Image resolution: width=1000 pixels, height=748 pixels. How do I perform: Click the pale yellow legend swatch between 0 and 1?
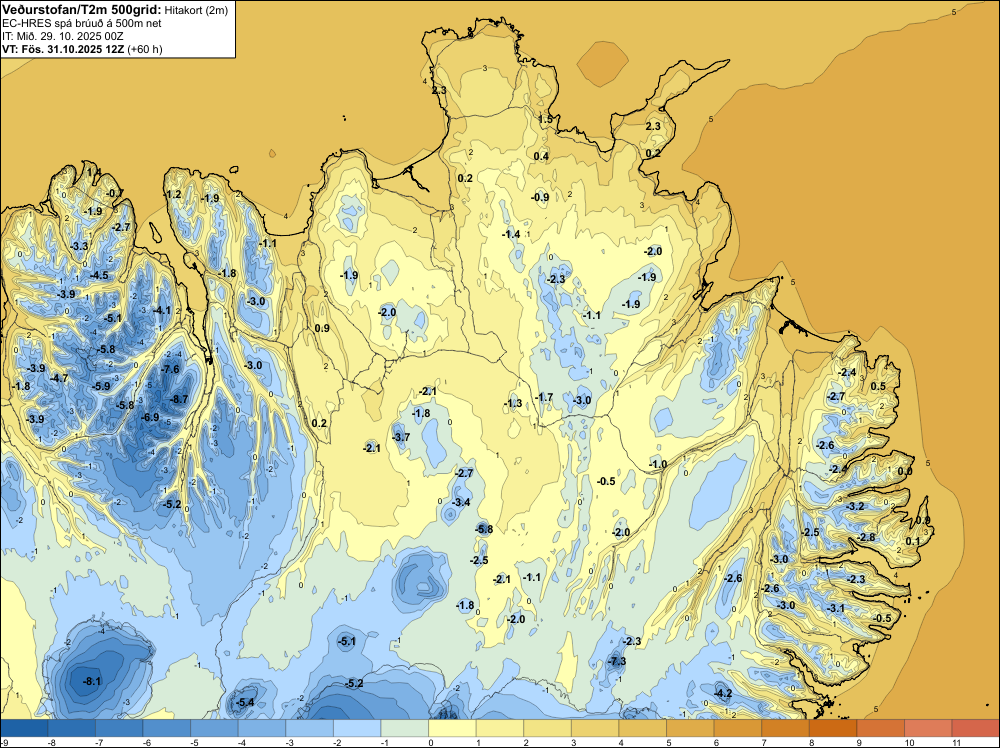tap(452, 728)
